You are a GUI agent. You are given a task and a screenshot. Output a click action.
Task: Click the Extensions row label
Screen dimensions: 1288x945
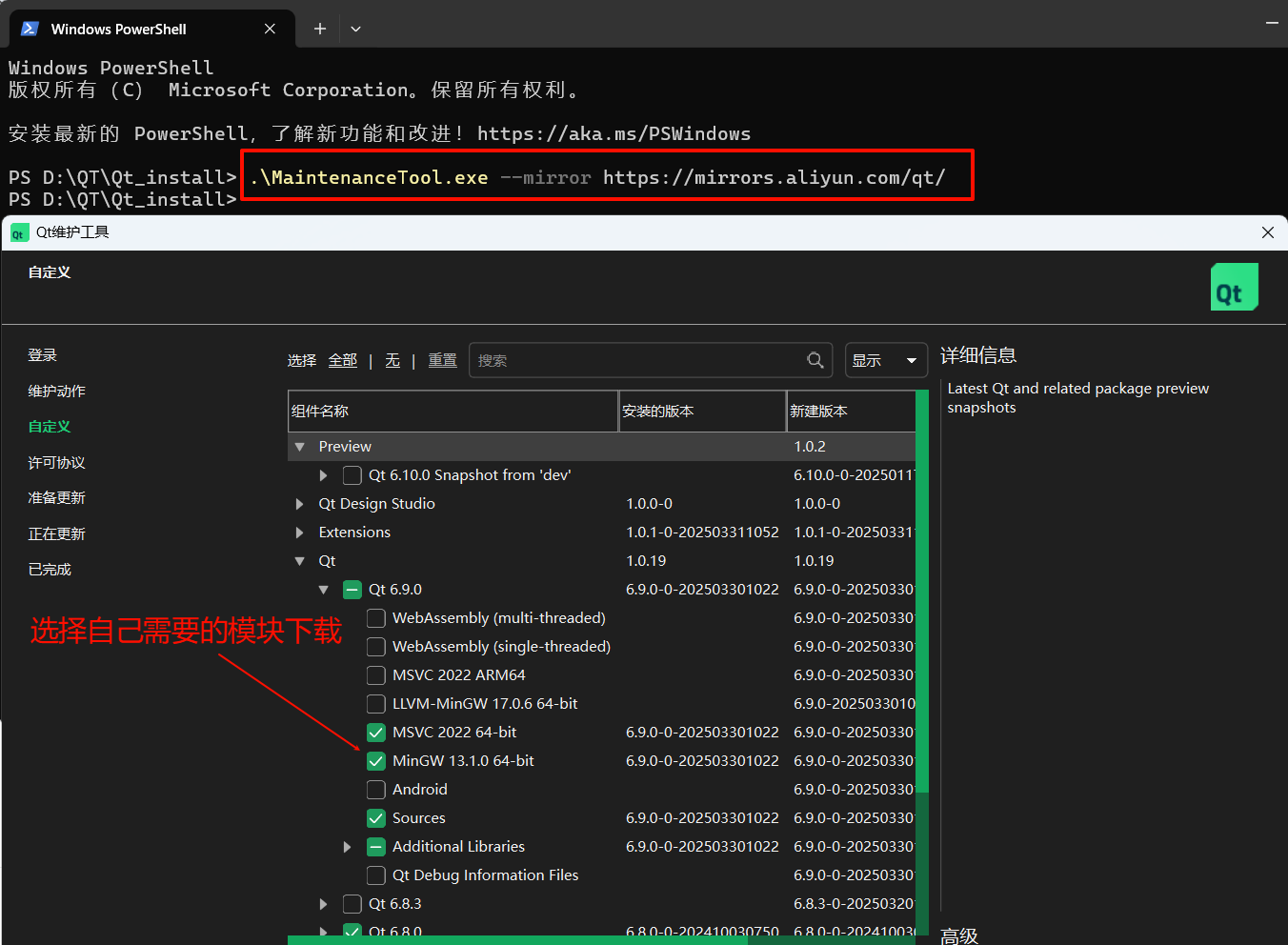click(354, 533)
